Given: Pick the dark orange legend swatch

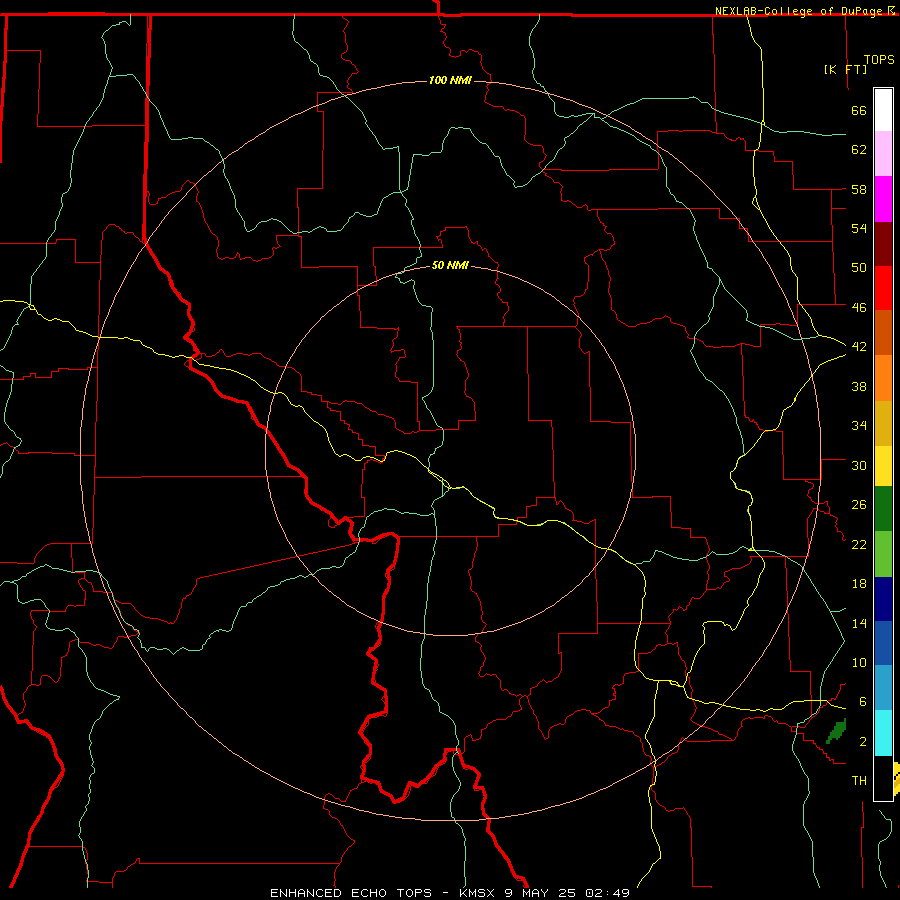Looking at the screenshot, I should click(x=883, y=332).
